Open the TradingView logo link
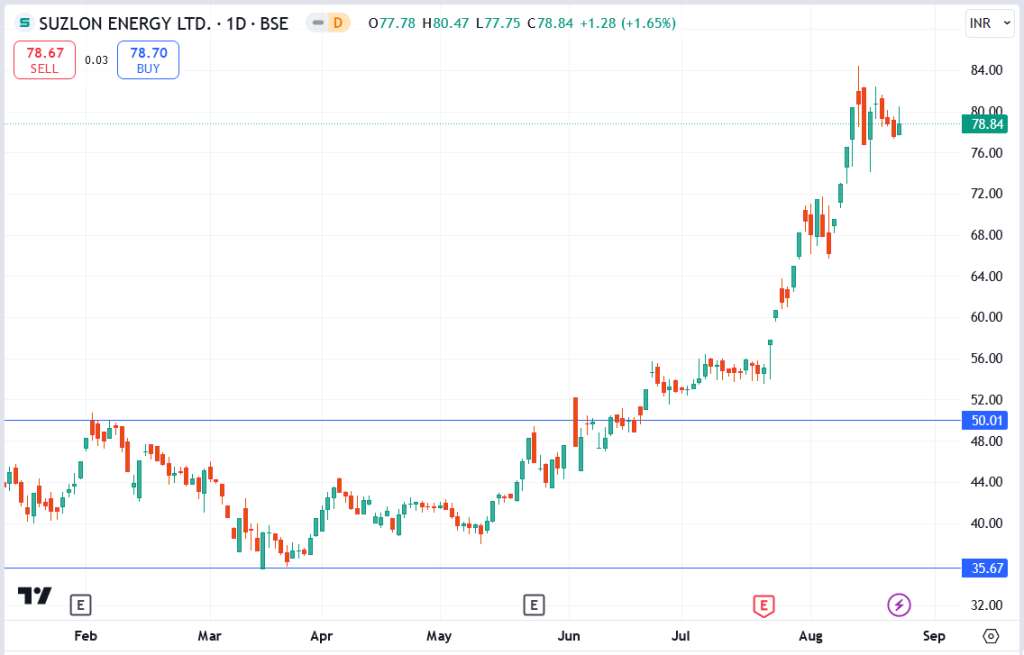 [x=35, y=596]
